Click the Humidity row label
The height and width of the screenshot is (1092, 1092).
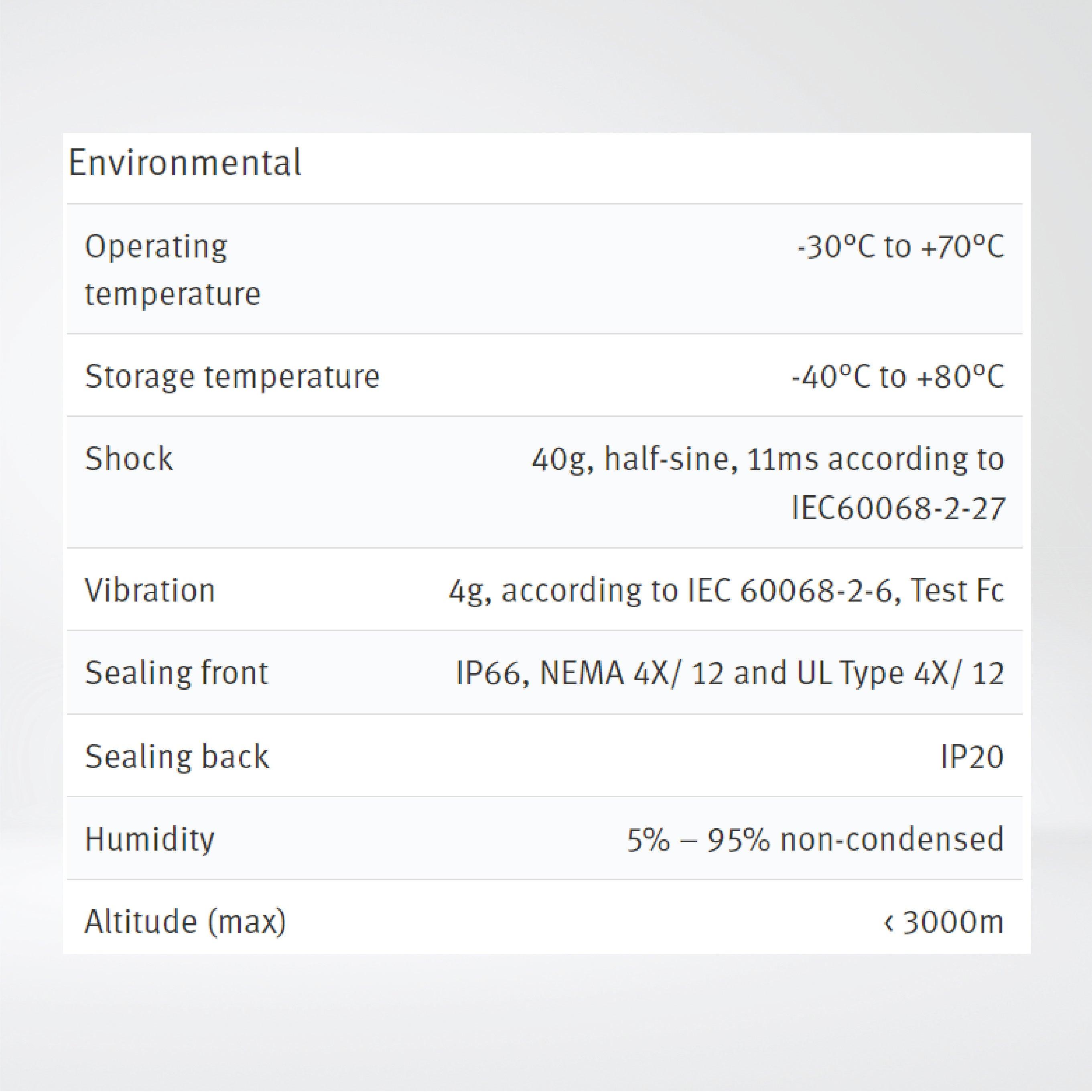pos(150,839)
